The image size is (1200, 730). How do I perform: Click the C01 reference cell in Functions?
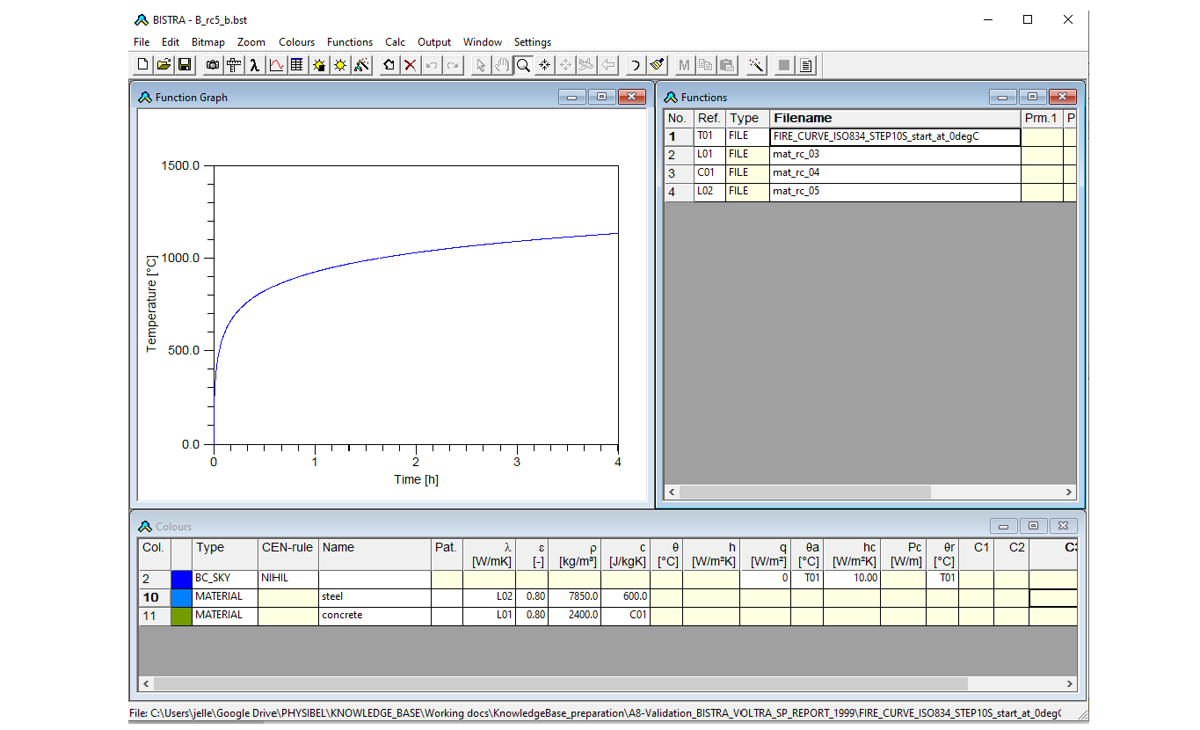point(709,173)
